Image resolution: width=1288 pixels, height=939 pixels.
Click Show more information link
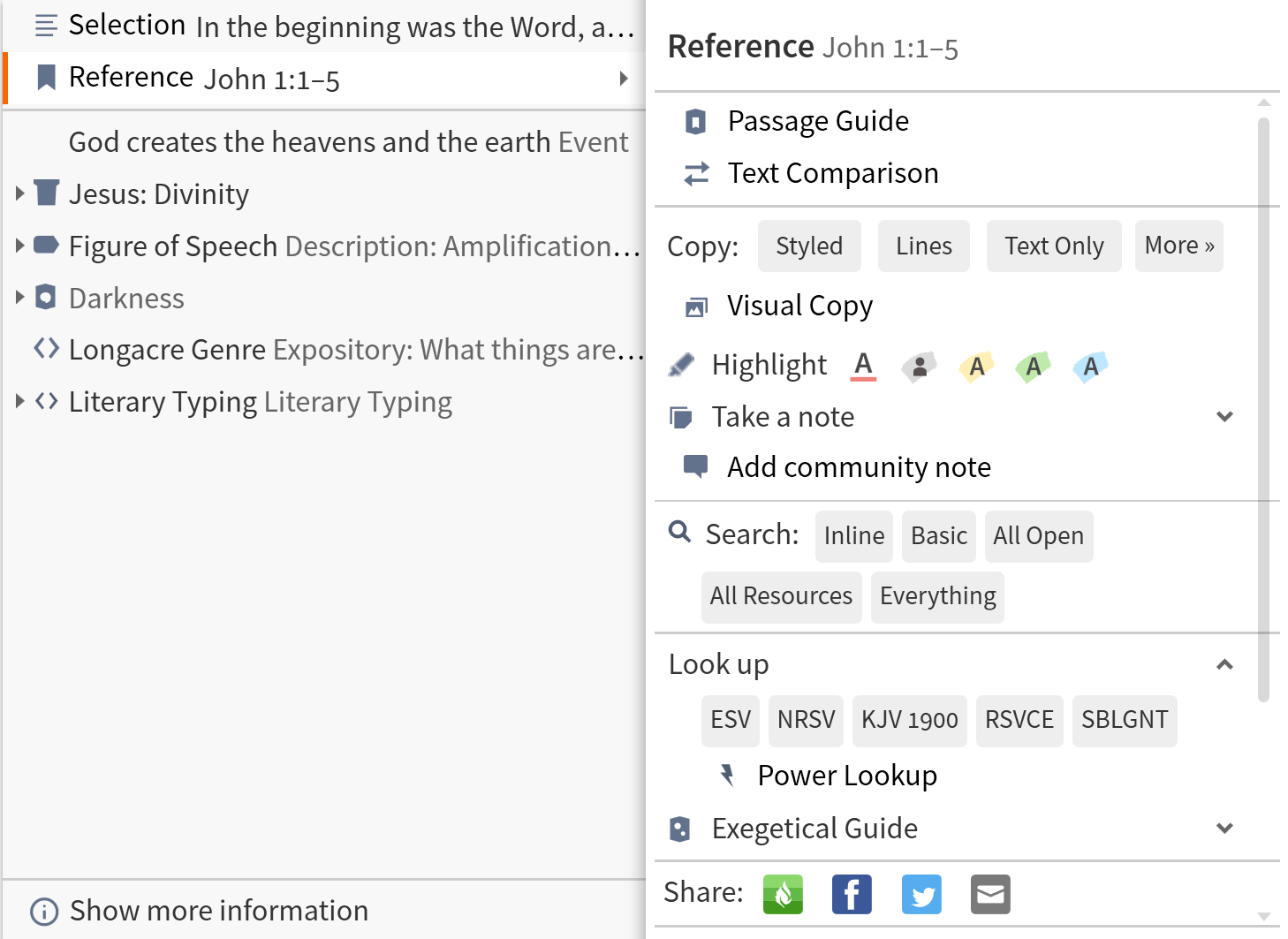219,911
